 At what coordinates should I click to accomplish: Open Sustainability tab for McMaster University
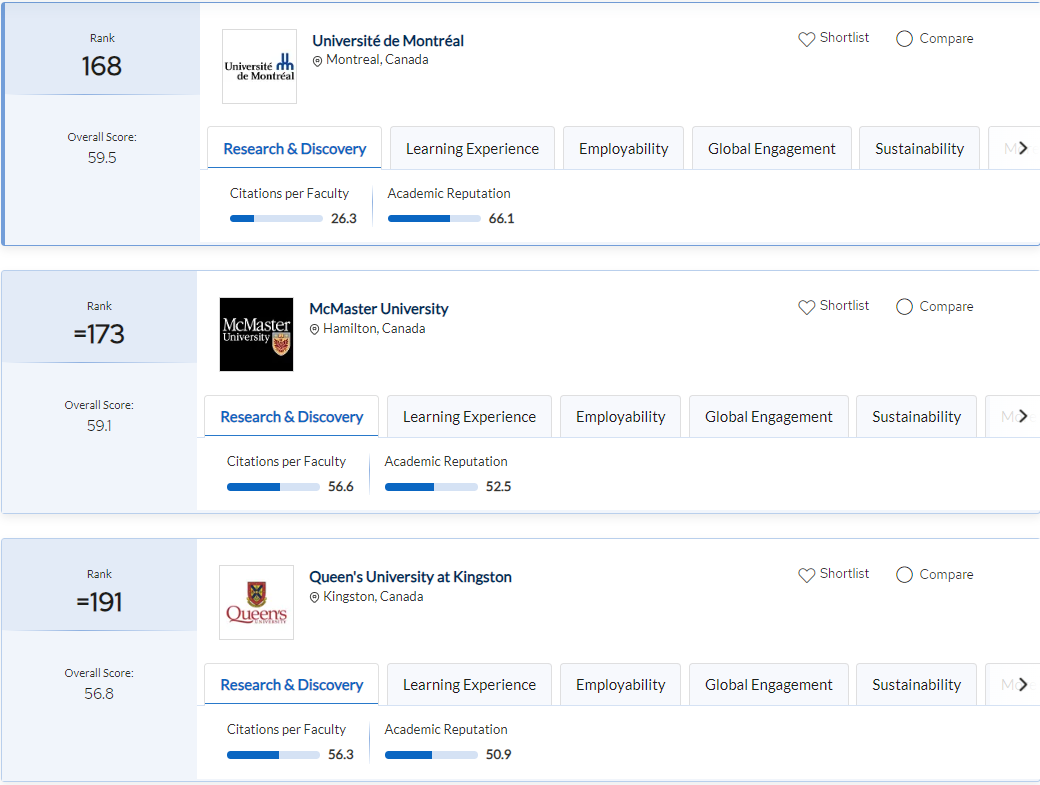[x=916, y=417]
